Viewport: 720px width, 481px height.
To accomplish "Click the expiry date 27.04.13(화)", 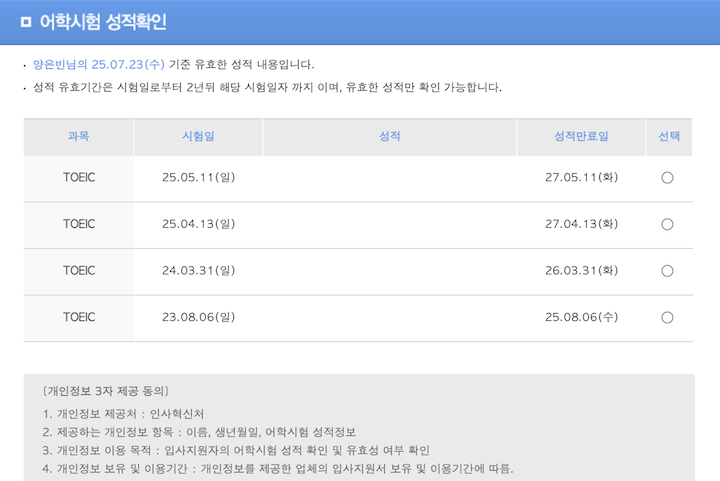I will [x=582, y=224].
